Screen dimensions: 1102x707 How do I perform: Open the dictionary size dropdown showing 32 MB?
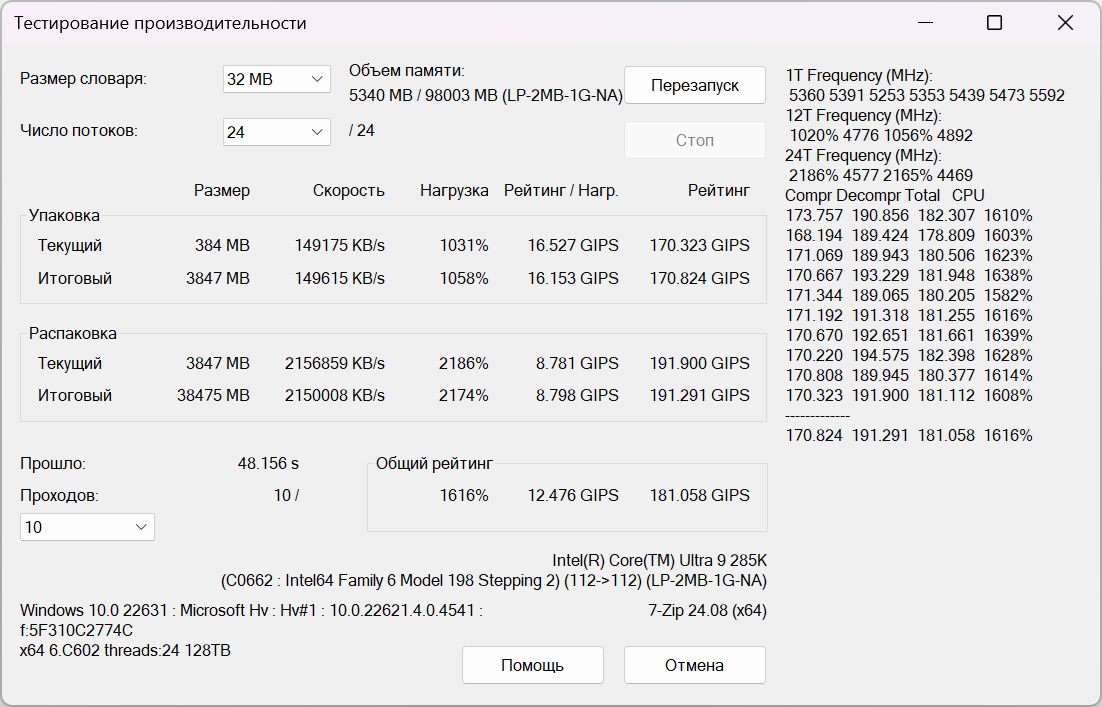coord(276,79)
